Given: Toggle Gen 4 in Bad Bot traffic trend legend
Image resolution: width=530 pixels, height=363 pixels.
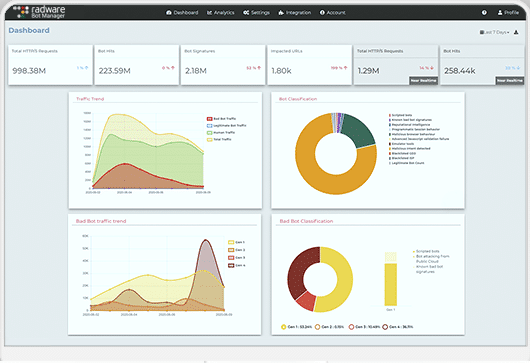Looking at the screenshot, I should click(x=236, y=265).
